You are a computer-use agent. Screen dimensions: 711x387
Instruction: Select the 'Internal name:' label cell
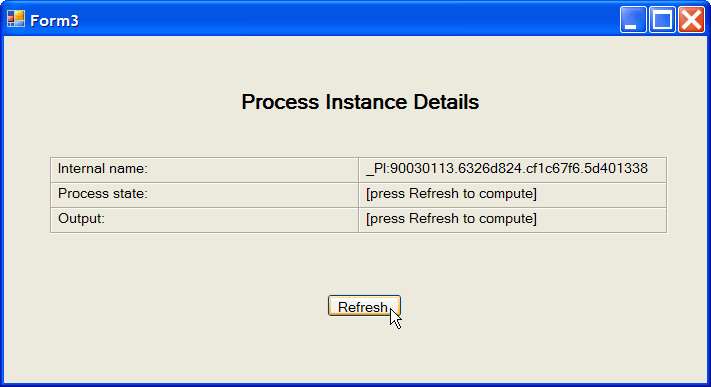205,170
